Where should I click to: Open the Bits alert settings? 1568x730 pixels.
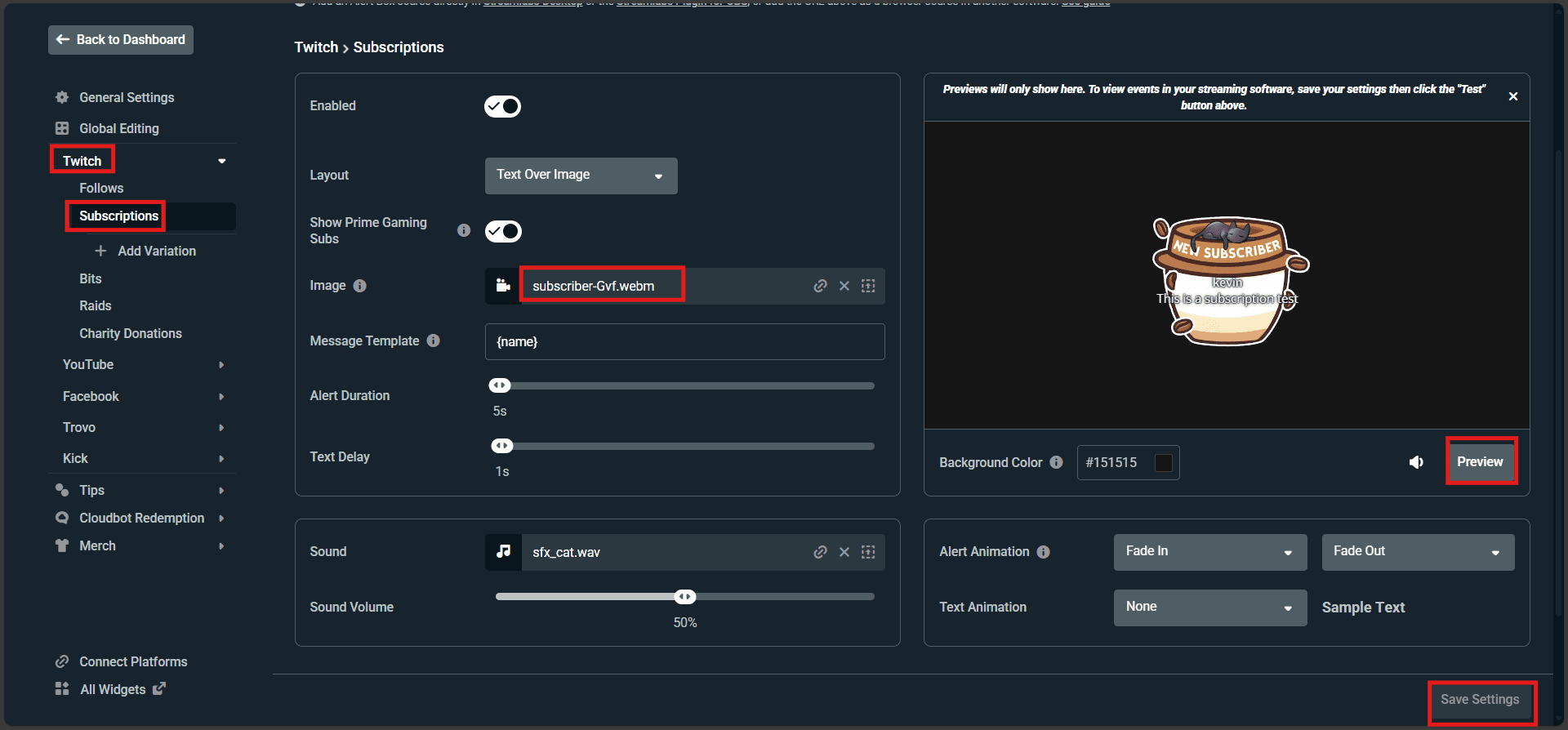tap(91, 278)
